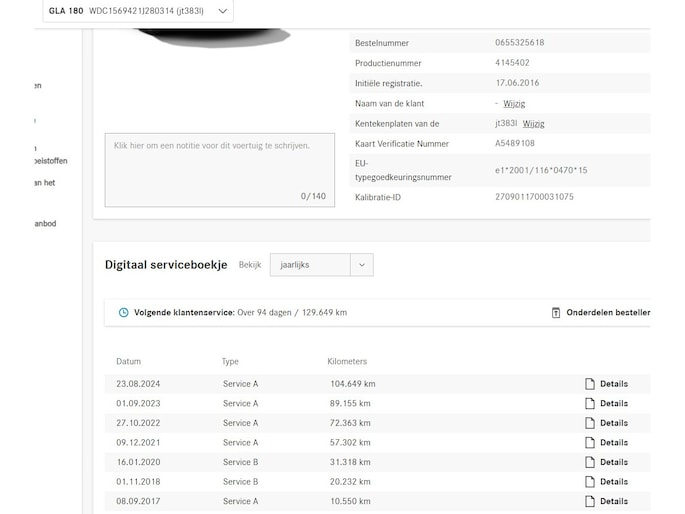Image resolution: width=685 pixels, height=514 pixels.
Task: Click the Kilometers column header
Action: point(347,362)
